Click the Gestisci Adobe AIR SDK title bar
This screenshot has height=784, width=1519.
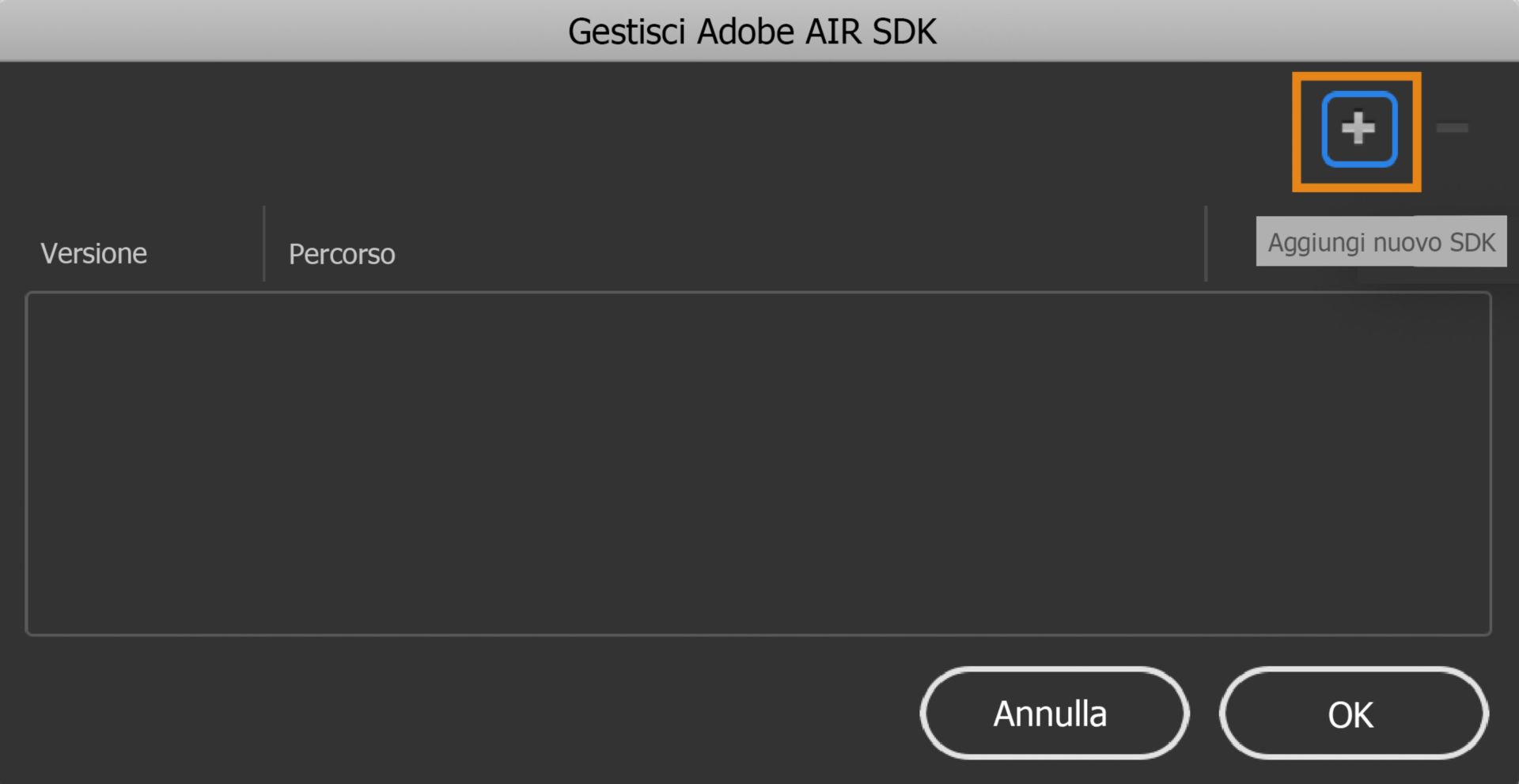coord(752,30)
